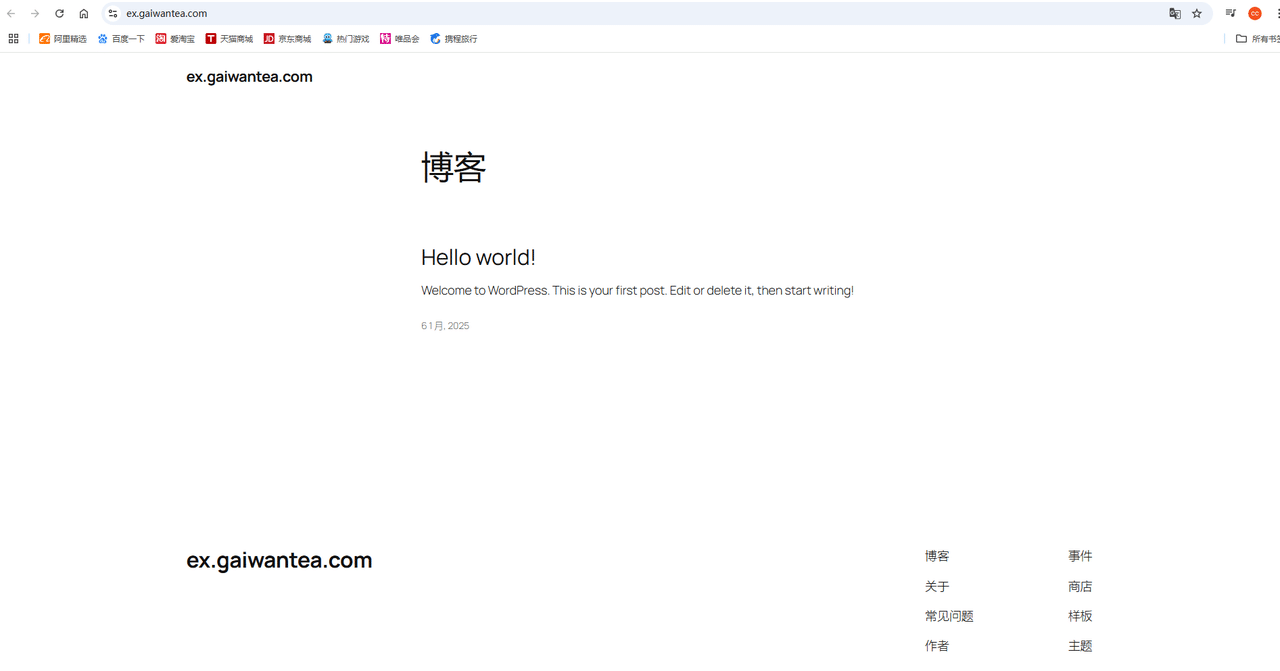Go back using the browser back arrow
This screenshot has width=1280, height=671.
click(x=11, y=13)
